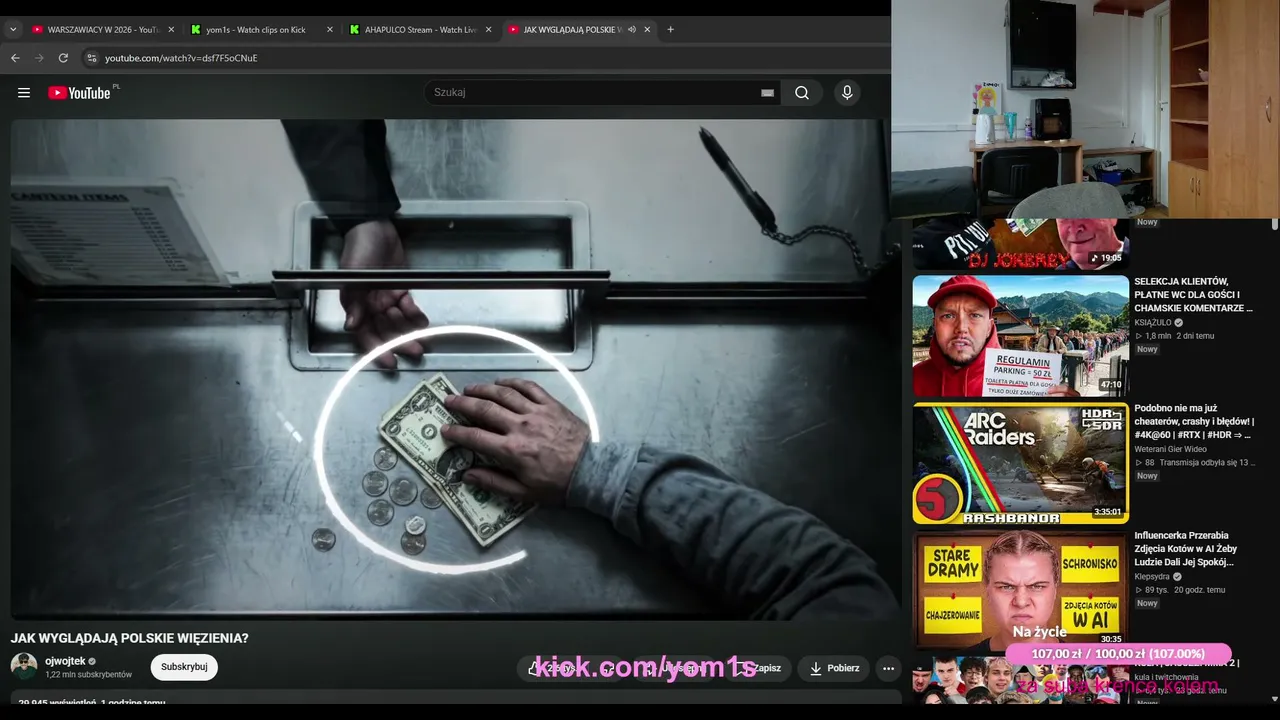Image resolution: width=1280 pixels, height=720 pixels.
Task: Switch to the AHAPULCO Stream tab
Action: pyautogui.click(x=419, y=29)
